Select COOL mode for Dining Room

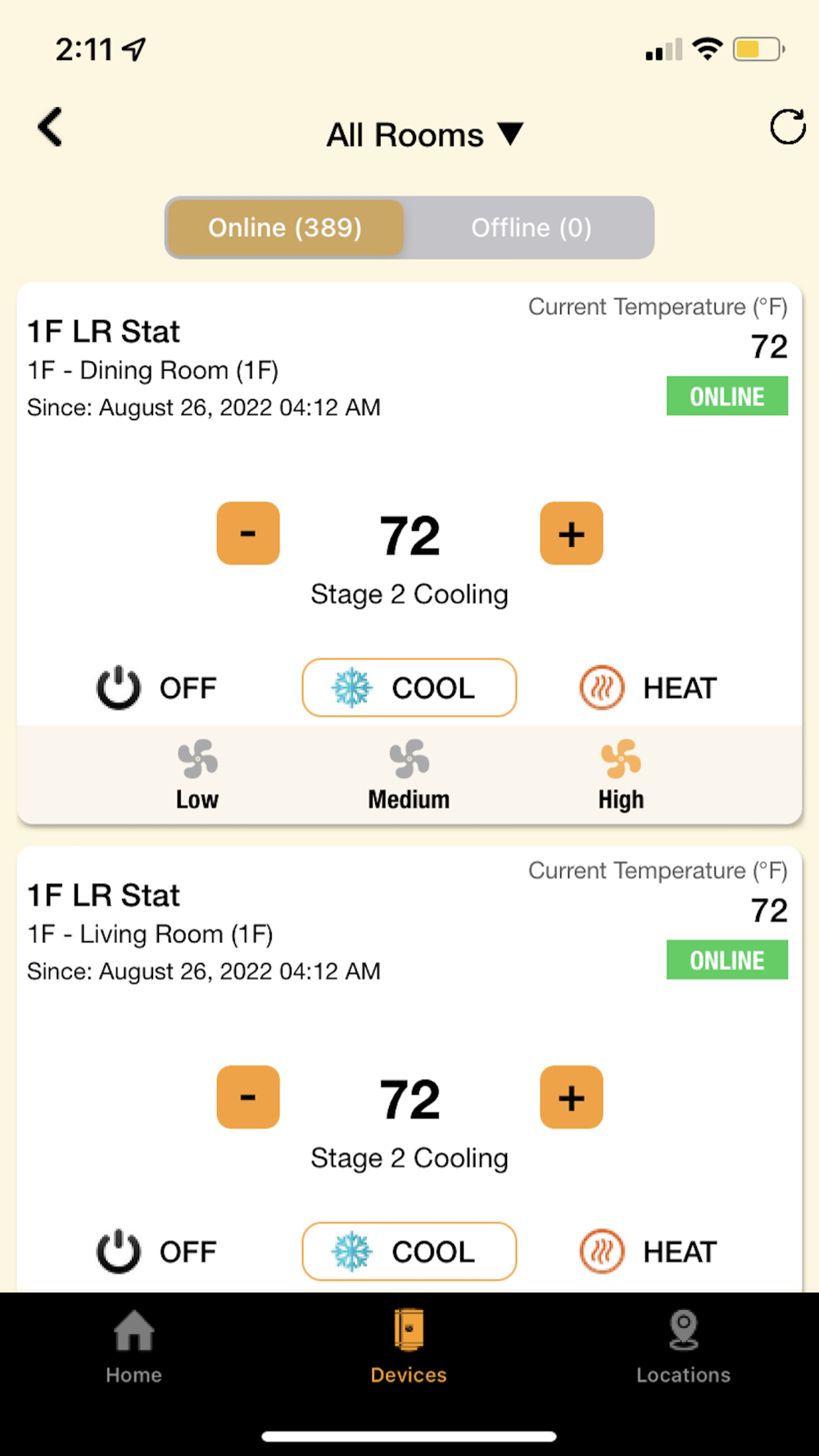(409, 688)
